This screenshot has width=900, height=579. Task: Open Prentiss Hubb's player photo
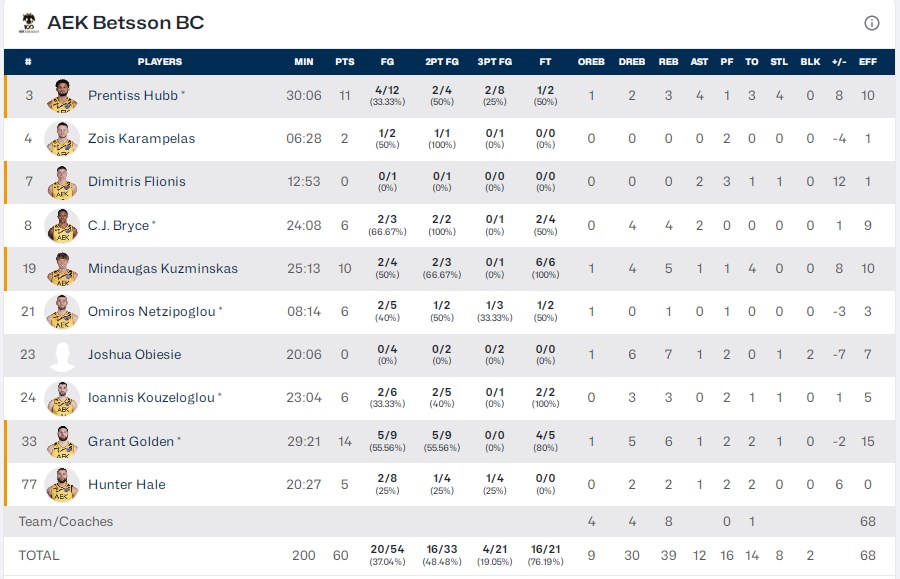pyautogui.click(x=62, y=96)
